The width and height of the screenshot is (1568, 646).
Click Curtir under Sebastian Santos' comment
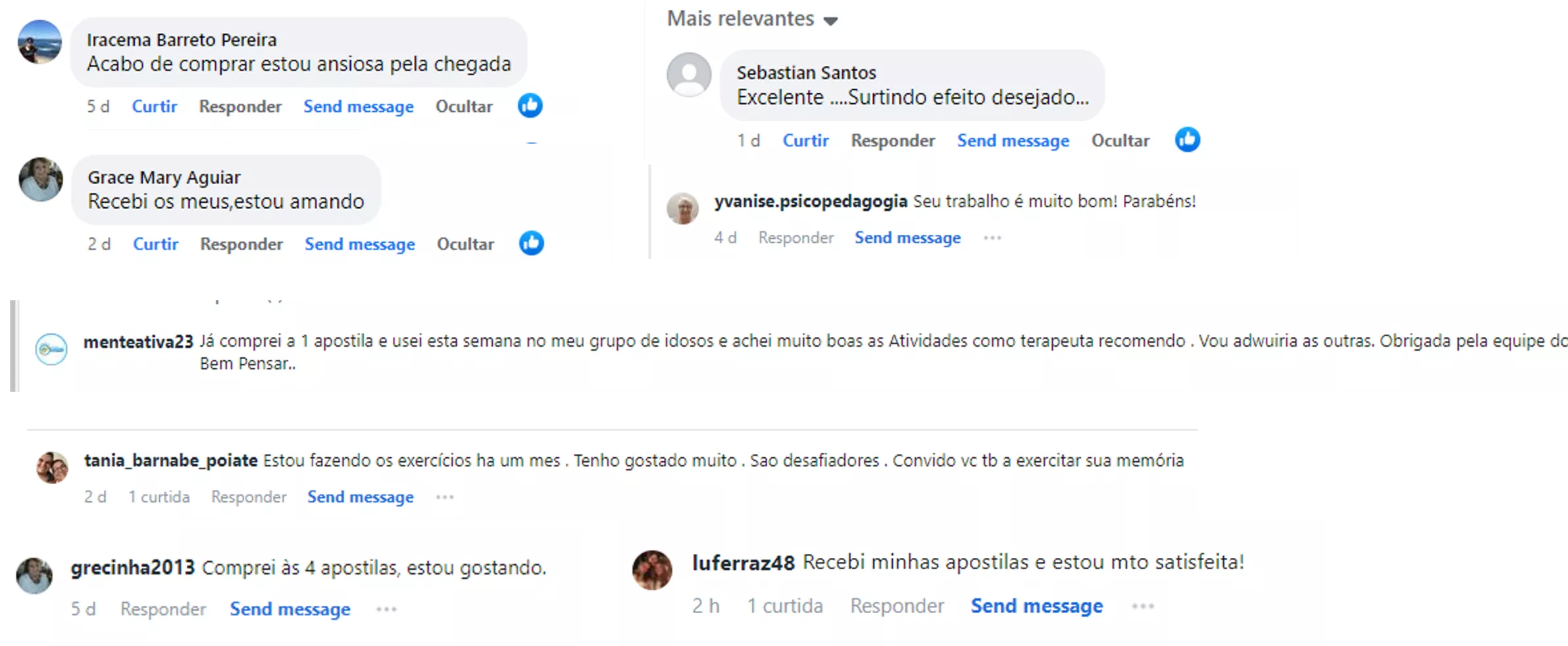click(805, 141)
